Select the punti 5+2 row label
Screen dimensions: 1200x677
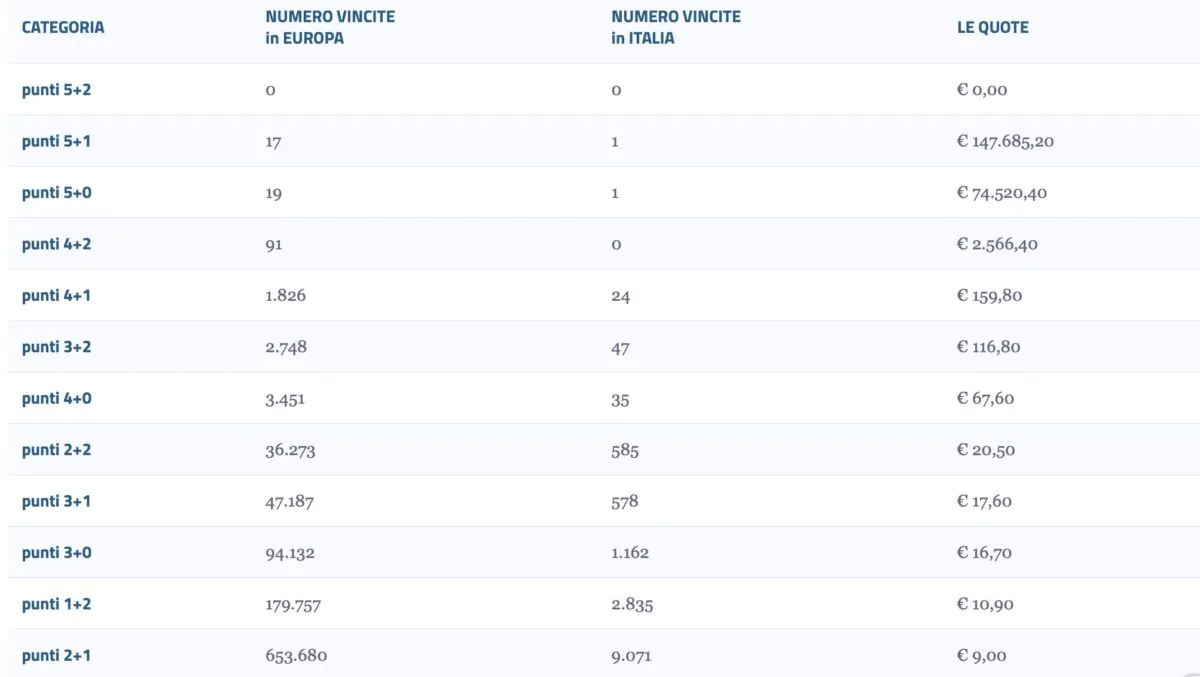pyautogui.click(x=57, y=89)
